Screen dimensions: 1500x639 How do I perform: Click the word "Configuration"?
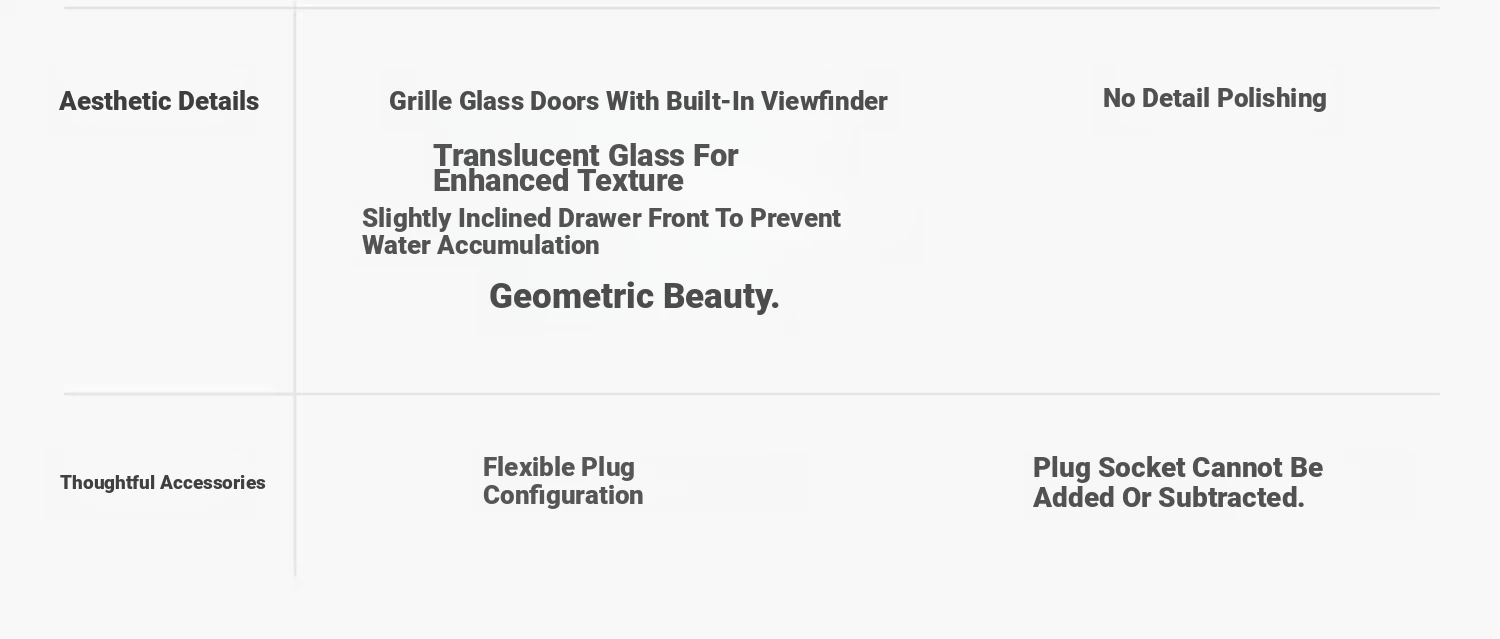pyautogui.click(x=562, y=496)
